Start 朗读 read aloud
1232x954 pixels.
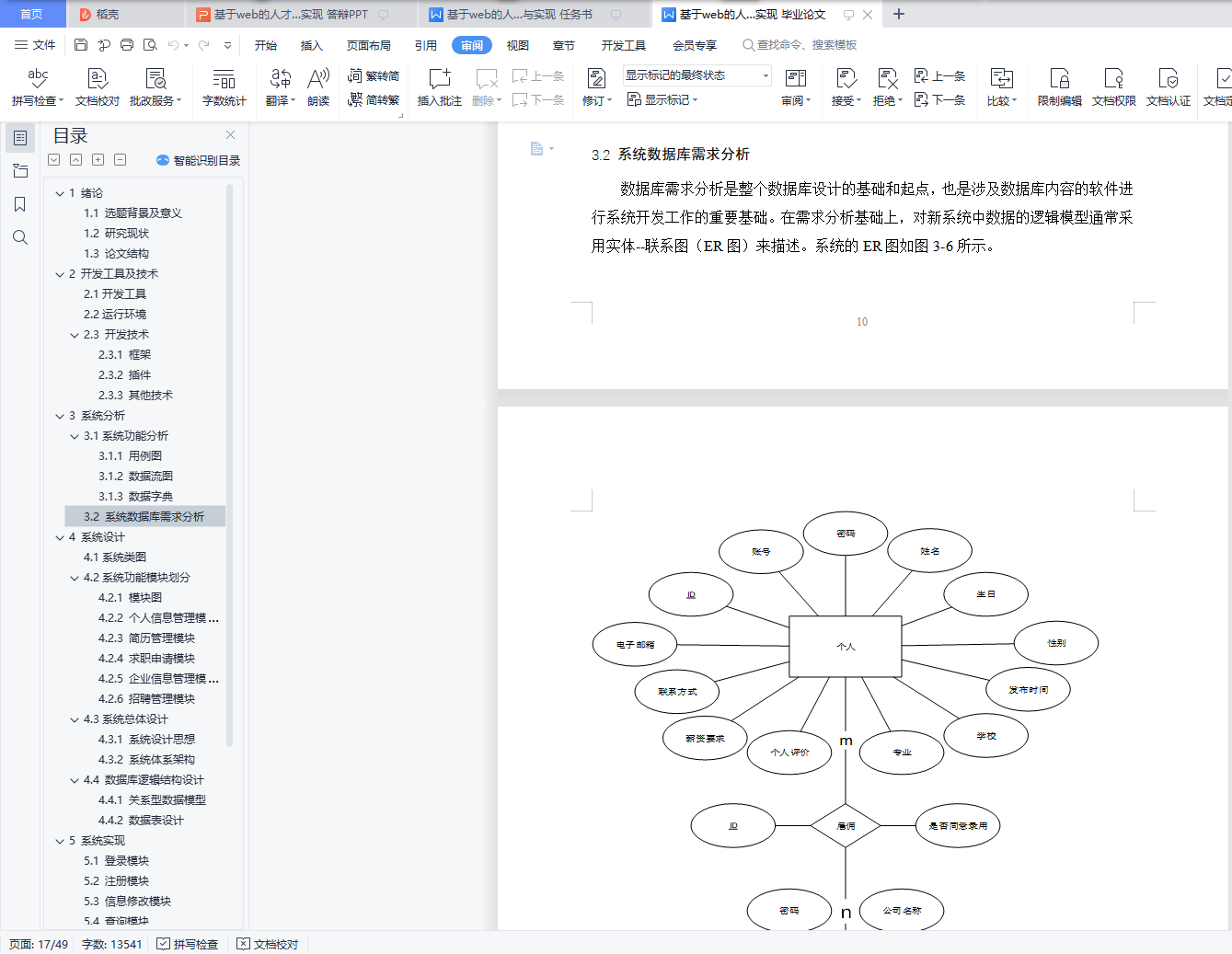tap(318, 87)
